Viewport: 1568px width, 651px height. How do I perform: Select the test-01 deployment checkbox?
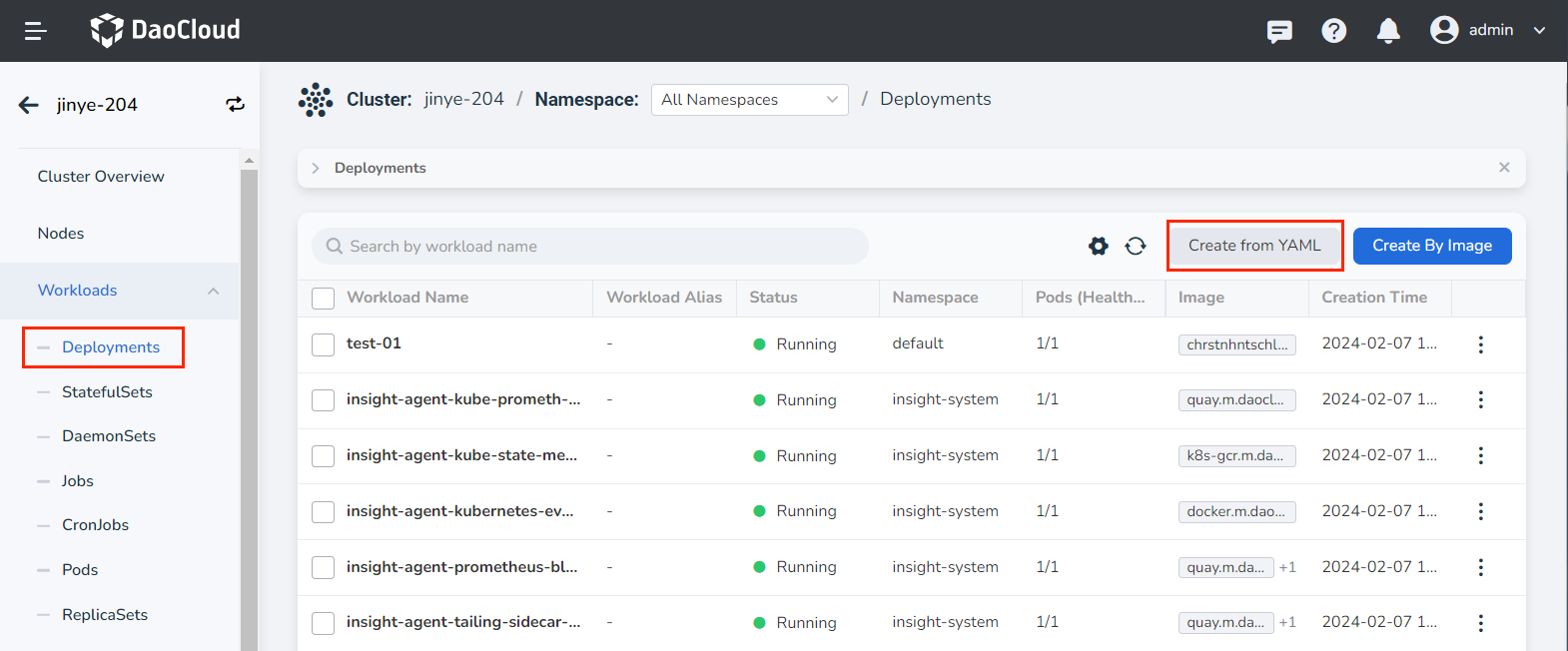[323, 344]
